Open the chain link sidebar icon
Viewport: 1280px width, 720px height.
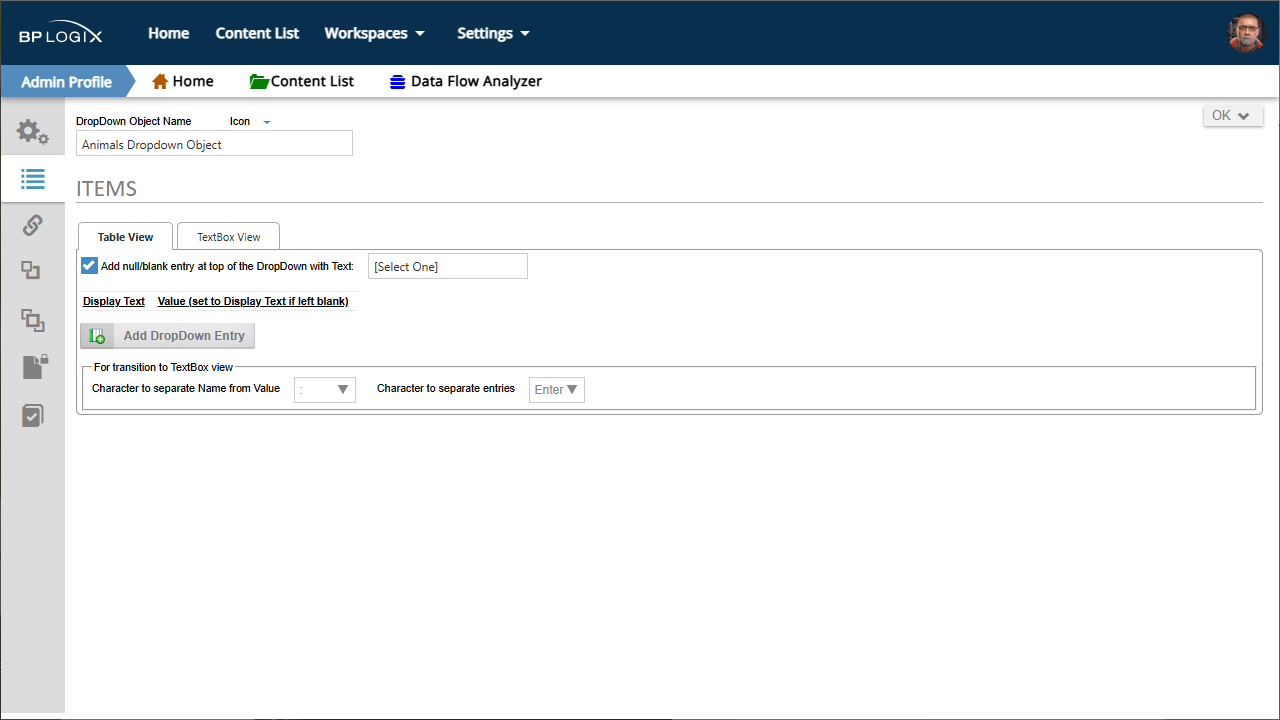(32, 225)
